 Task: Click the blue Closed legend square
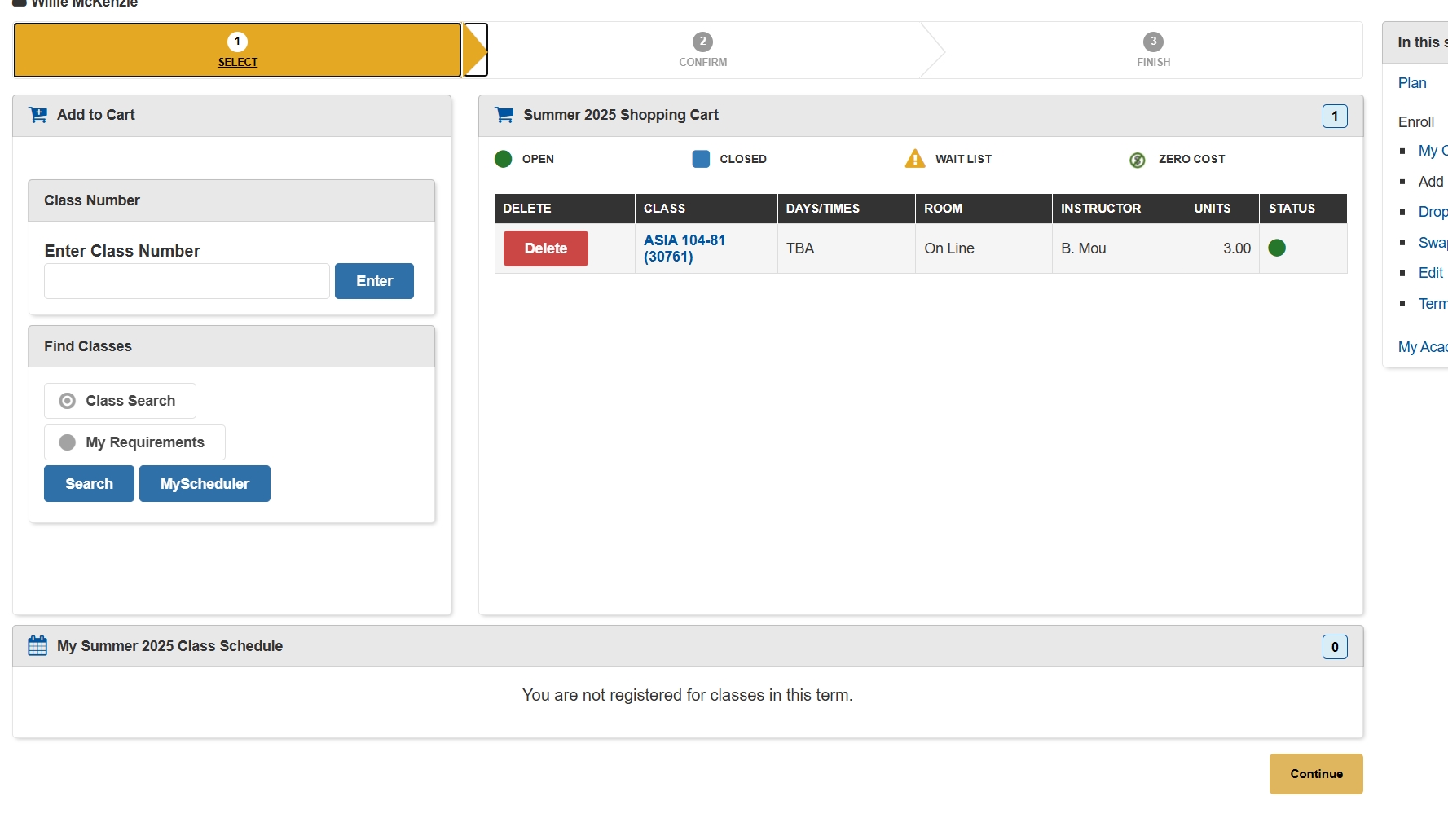pos(701,159)
